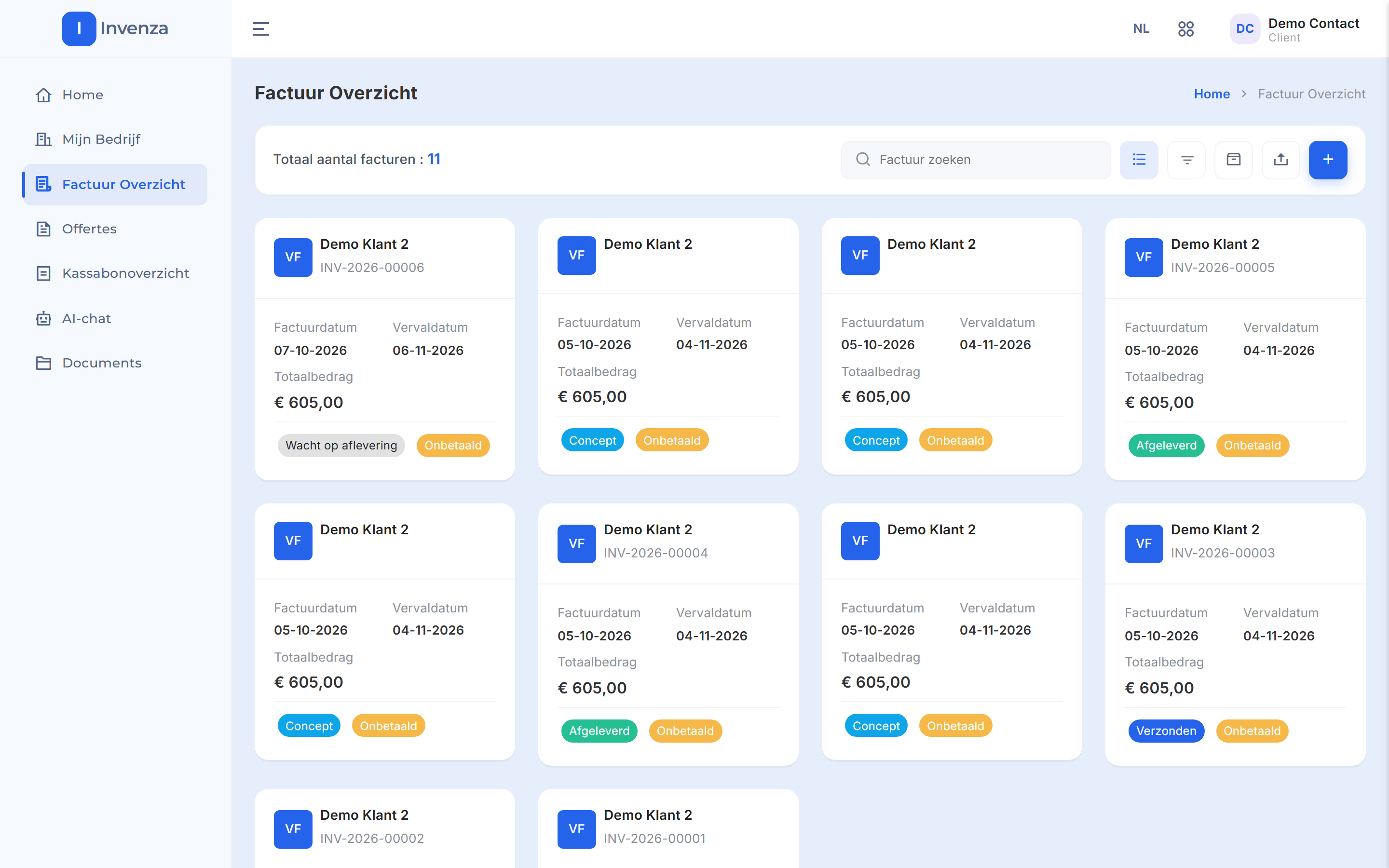Click the 06-11-2026 due date
The height and width of the screenshot is (868, 1389).
428,350
